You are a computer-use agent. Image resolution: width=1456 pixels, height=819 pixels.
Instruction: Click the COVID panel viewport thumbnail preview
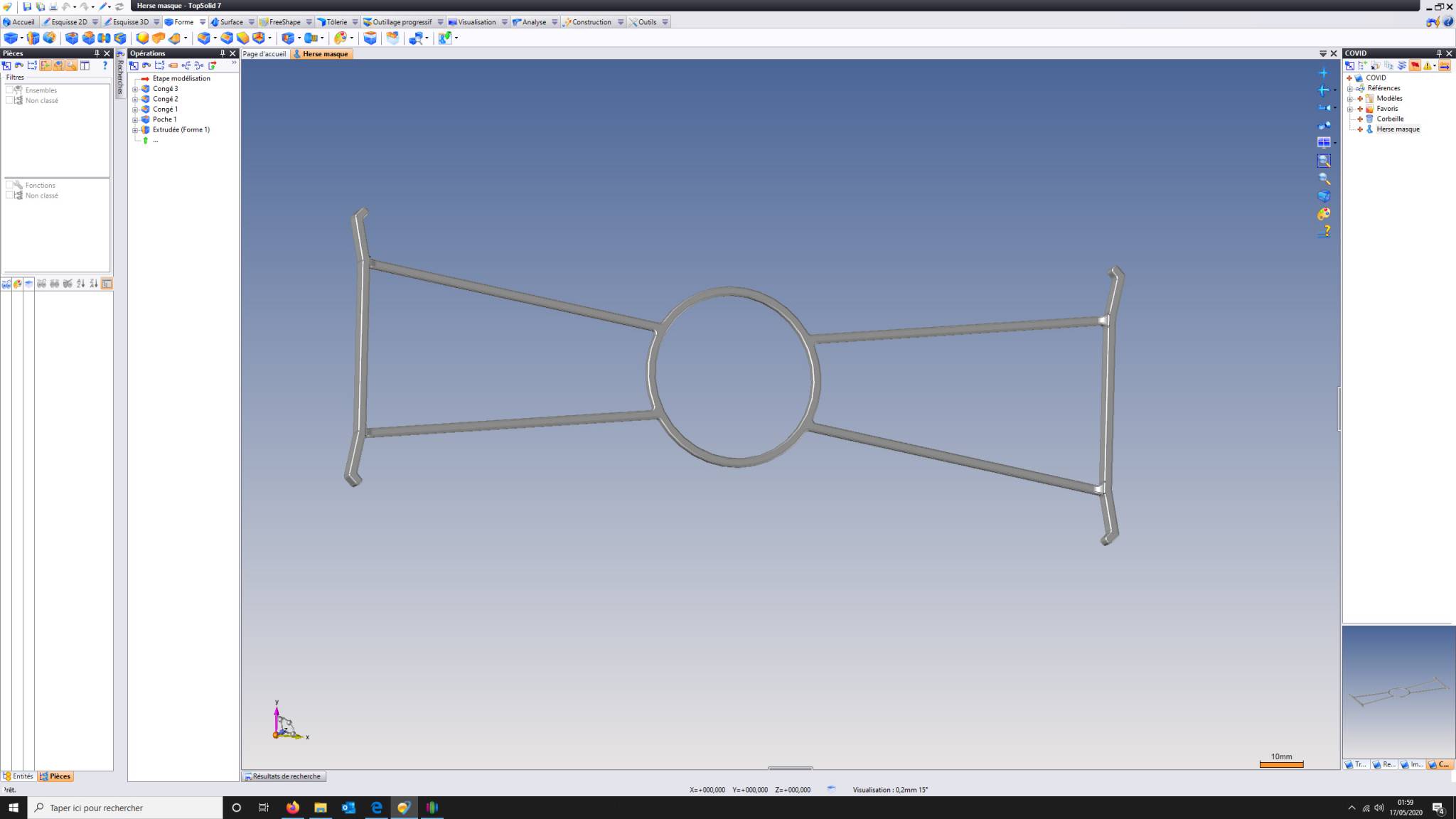click(1398, 692)
